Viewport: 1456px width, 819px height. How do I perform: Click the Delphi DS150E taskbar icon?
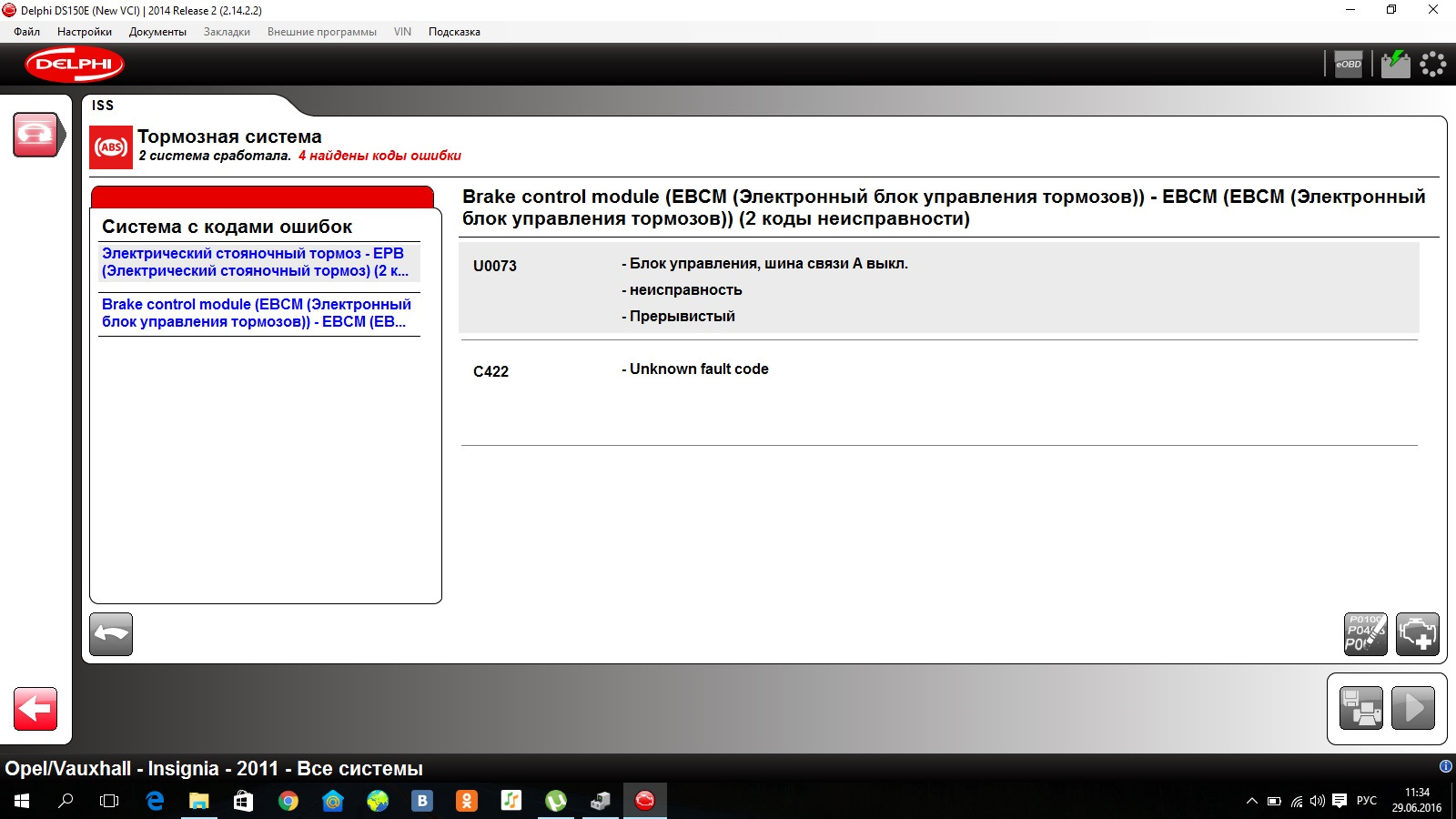coord(644,801)
